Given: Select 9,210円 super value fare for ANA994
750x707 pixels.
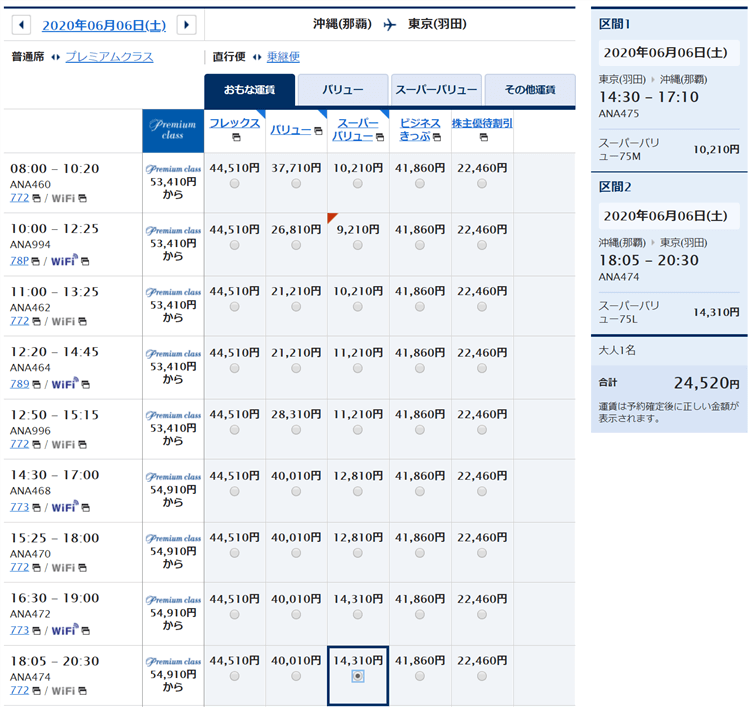Looking at the screenshot, I should tap(357, 245).
